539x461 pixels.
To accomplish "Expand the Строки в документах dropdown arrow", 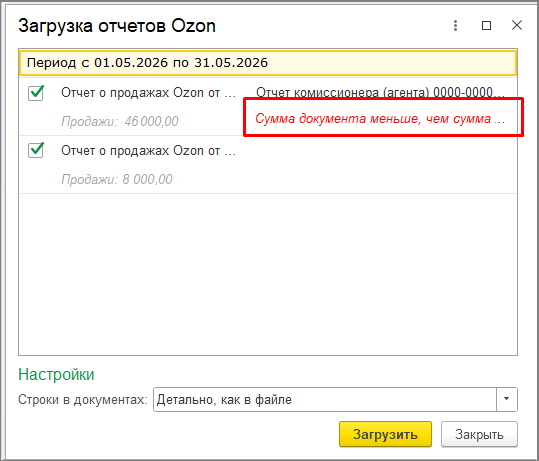I will click(506, 399).
